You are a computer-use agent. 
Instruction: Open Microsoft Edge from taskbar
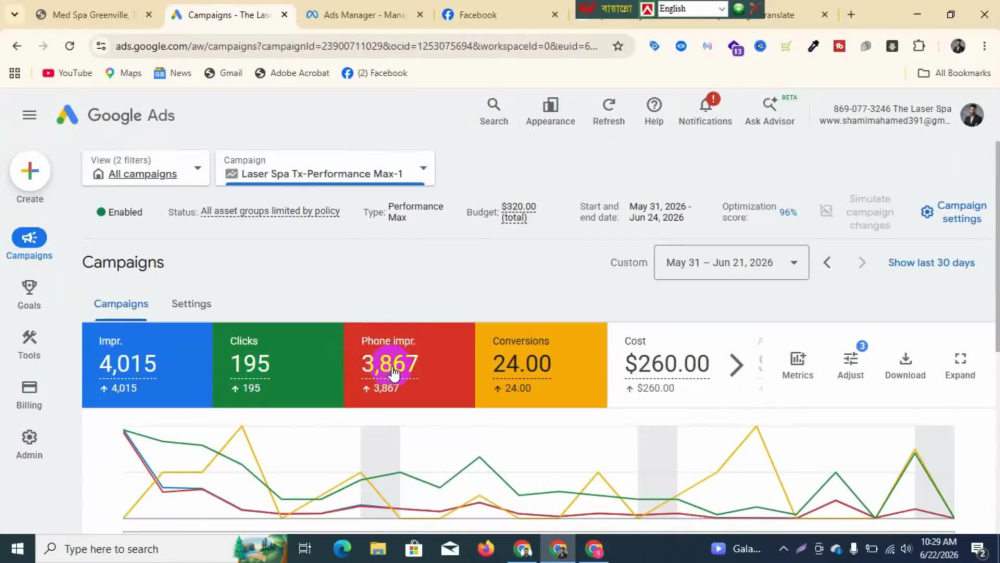tap(342, 548)
